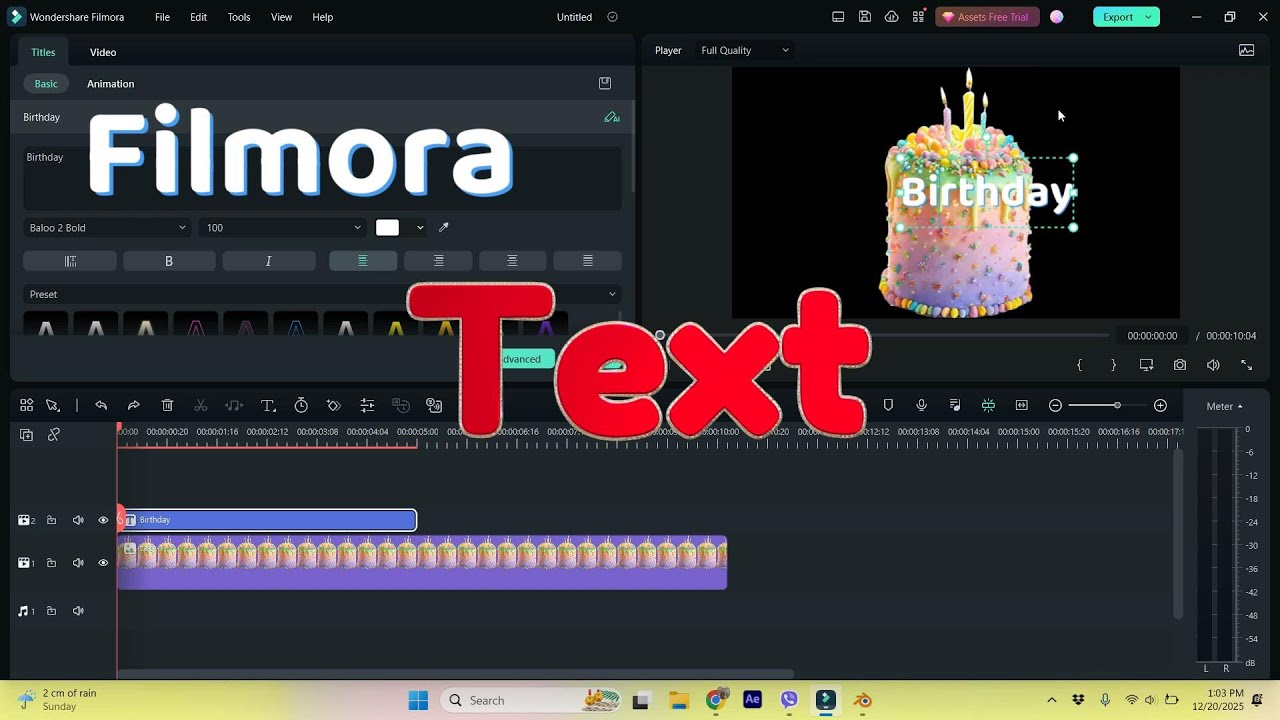The width and height of the screenshot is (1280, 720).
Task: Adjust player volume speaker icon
Action: pyautogui.click(x=1213, y=365)
